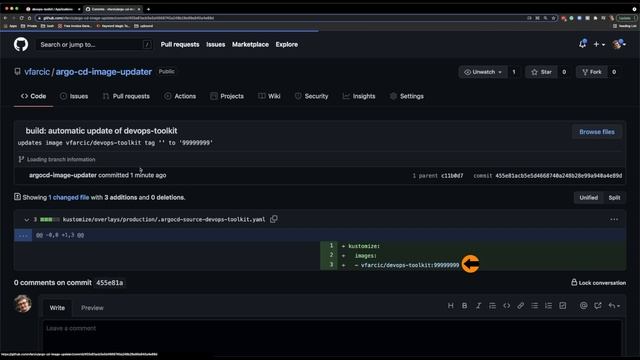Switch to the Projects tab
This screenshot has width=640, height=360.
pos(227,96)
